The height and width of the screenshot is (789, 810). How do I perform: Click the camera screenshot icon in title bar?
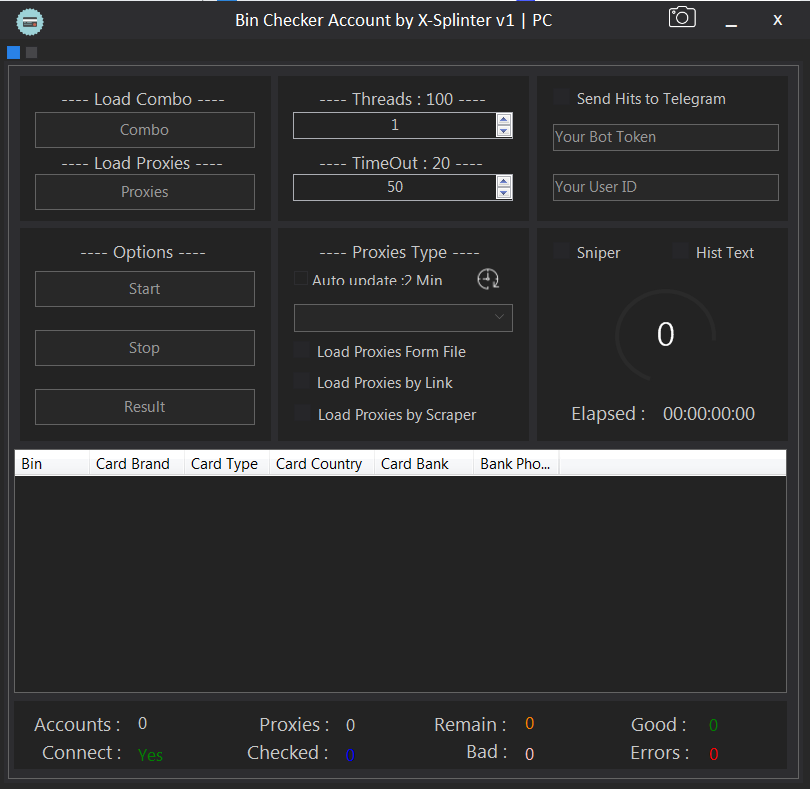tap(682, 17)
